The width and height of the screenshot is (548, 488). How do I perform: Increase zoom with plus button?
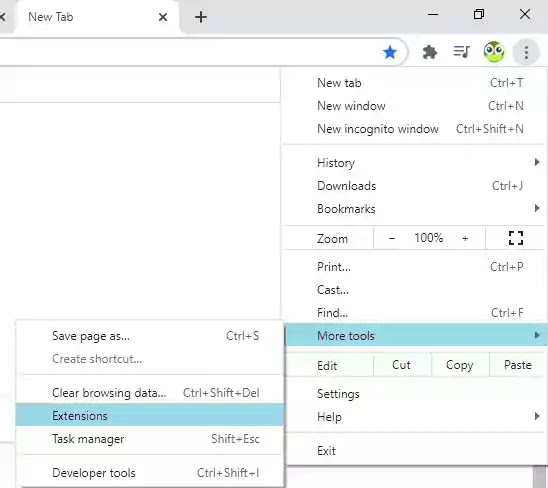pyautogui.click(x=465, y=238)
